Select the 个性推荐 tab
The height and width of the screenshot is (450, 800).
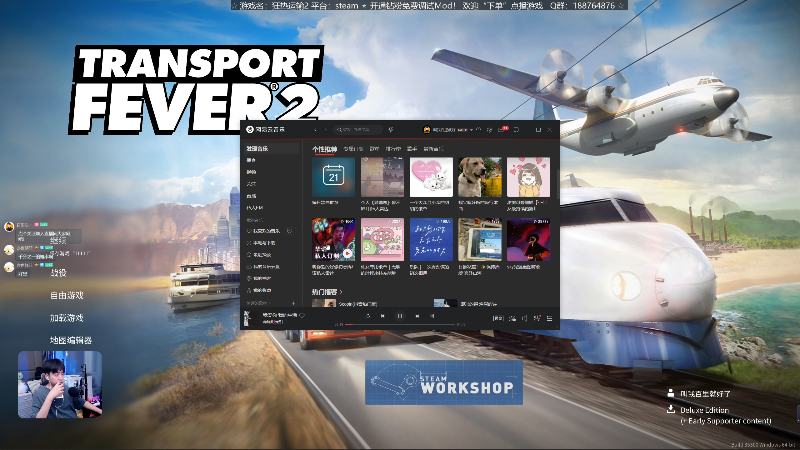point(324,149)
